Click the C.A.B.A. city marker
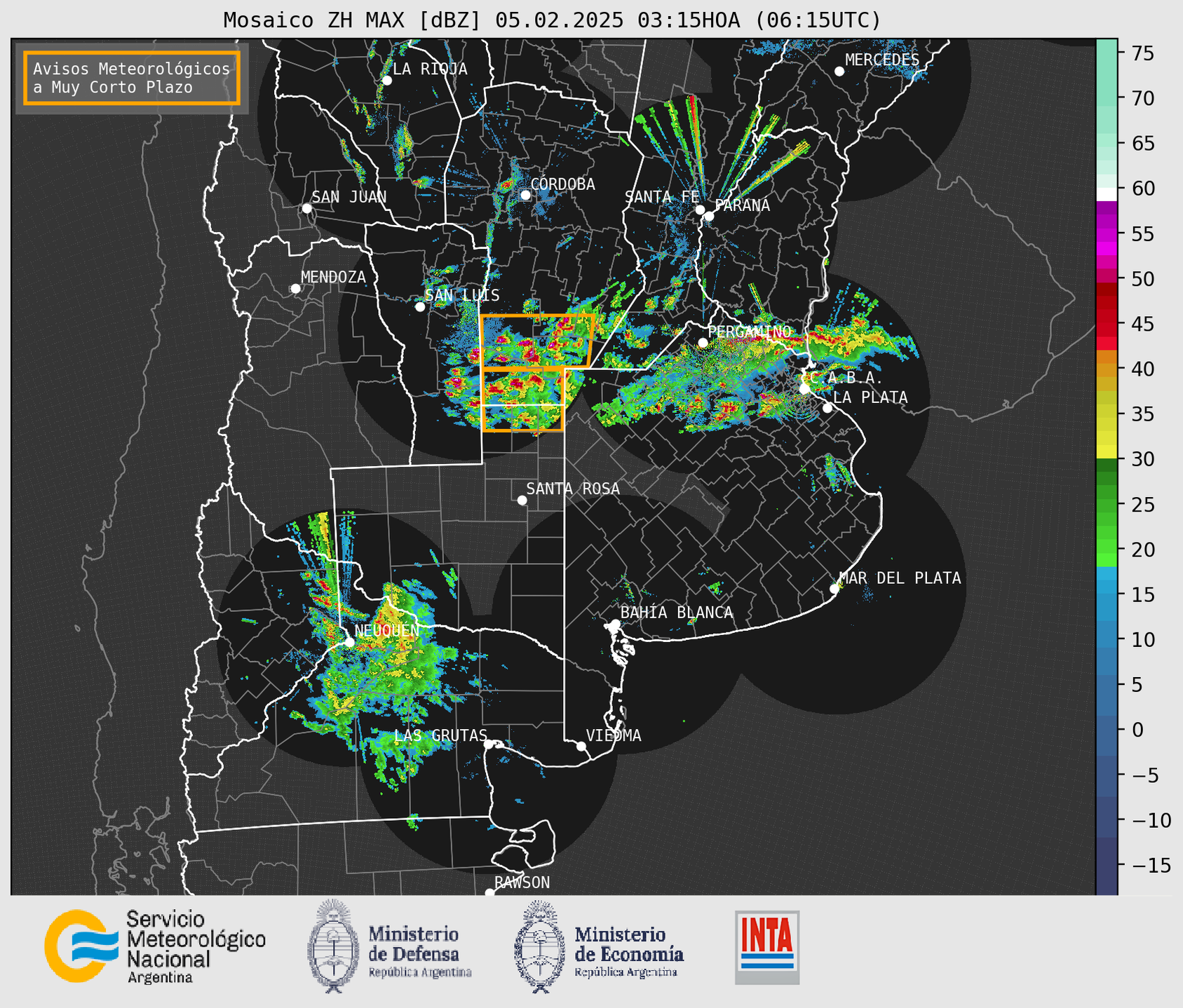 point(804,389)
